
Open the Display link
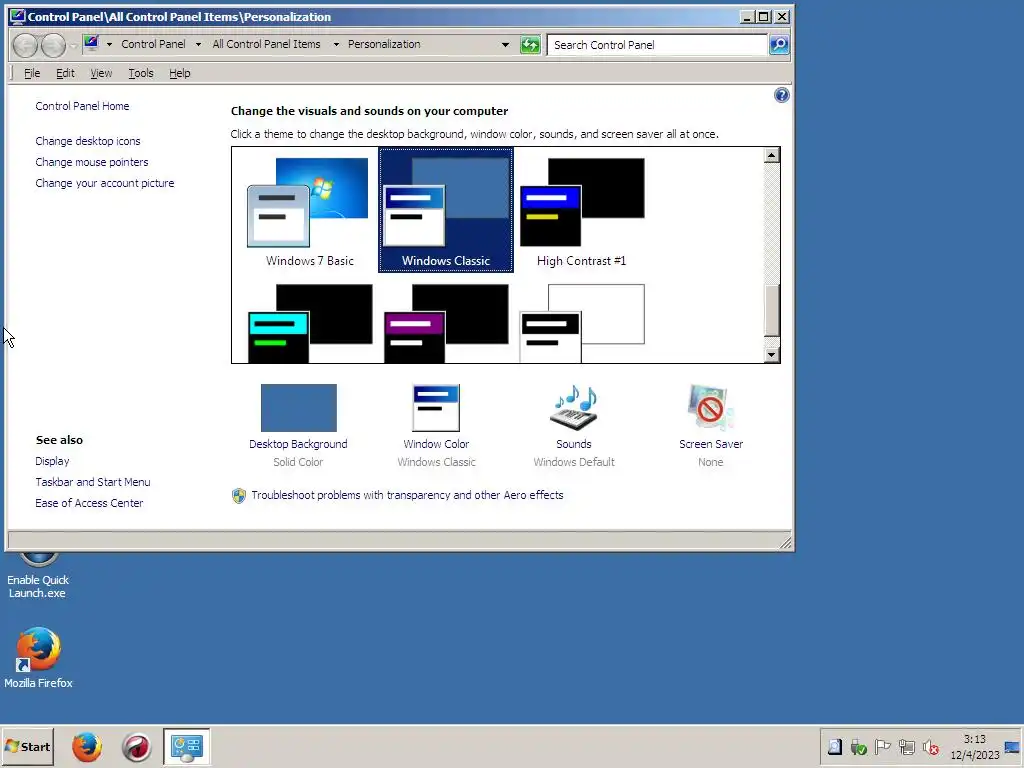52,461
